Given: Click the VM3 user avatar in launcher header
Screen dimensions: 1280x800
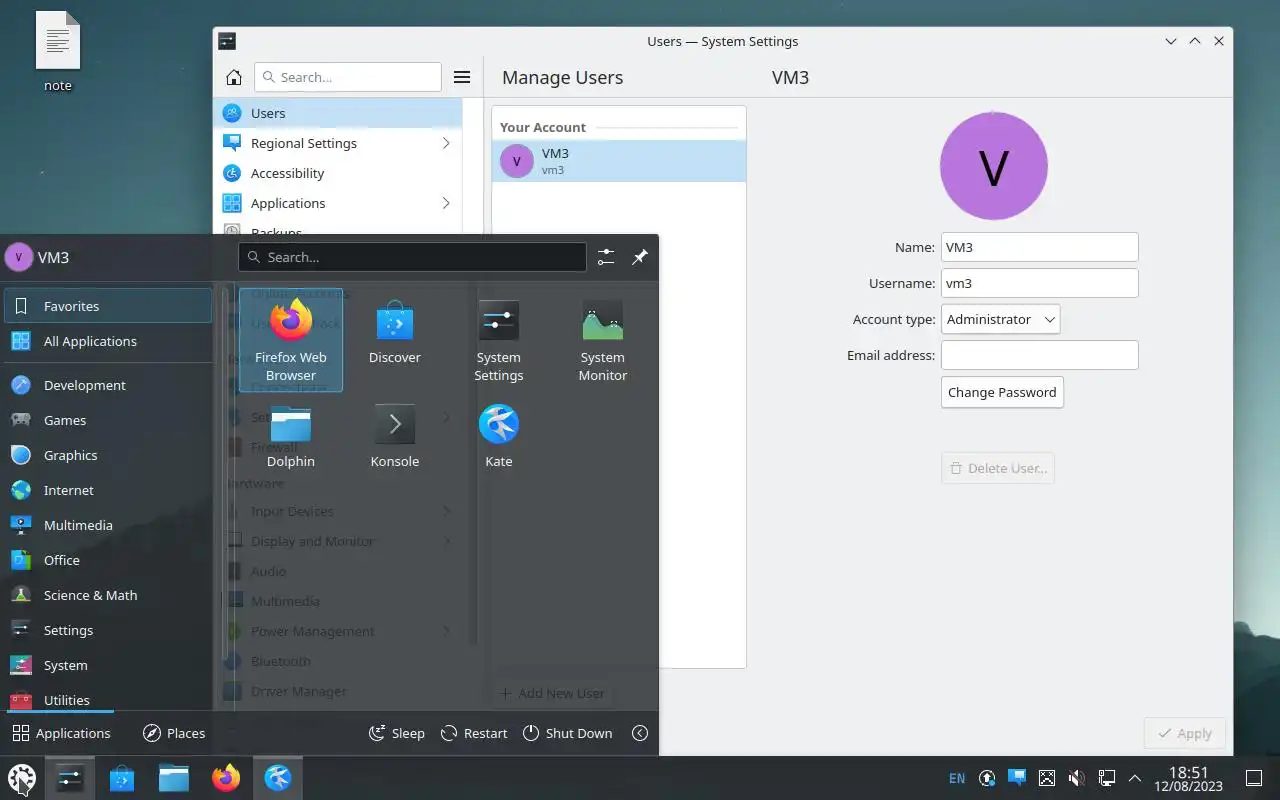Looking at the screenshot, I should 19,257.
